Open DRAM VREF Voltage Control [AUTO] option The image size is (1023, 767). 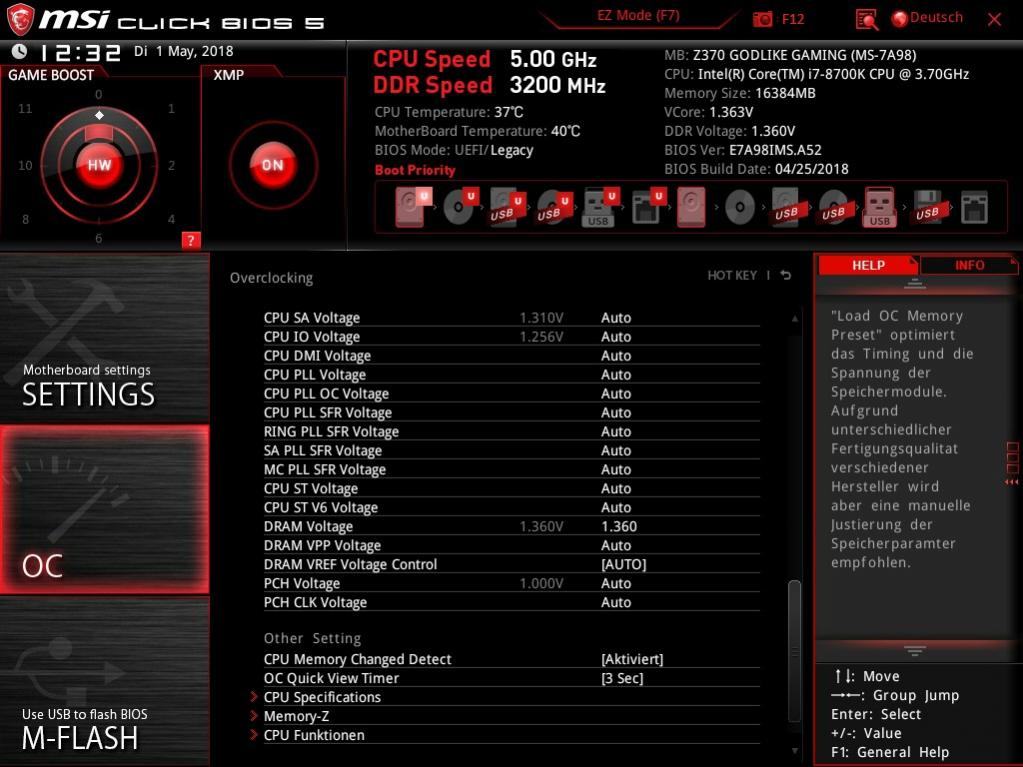coord(624,564)
